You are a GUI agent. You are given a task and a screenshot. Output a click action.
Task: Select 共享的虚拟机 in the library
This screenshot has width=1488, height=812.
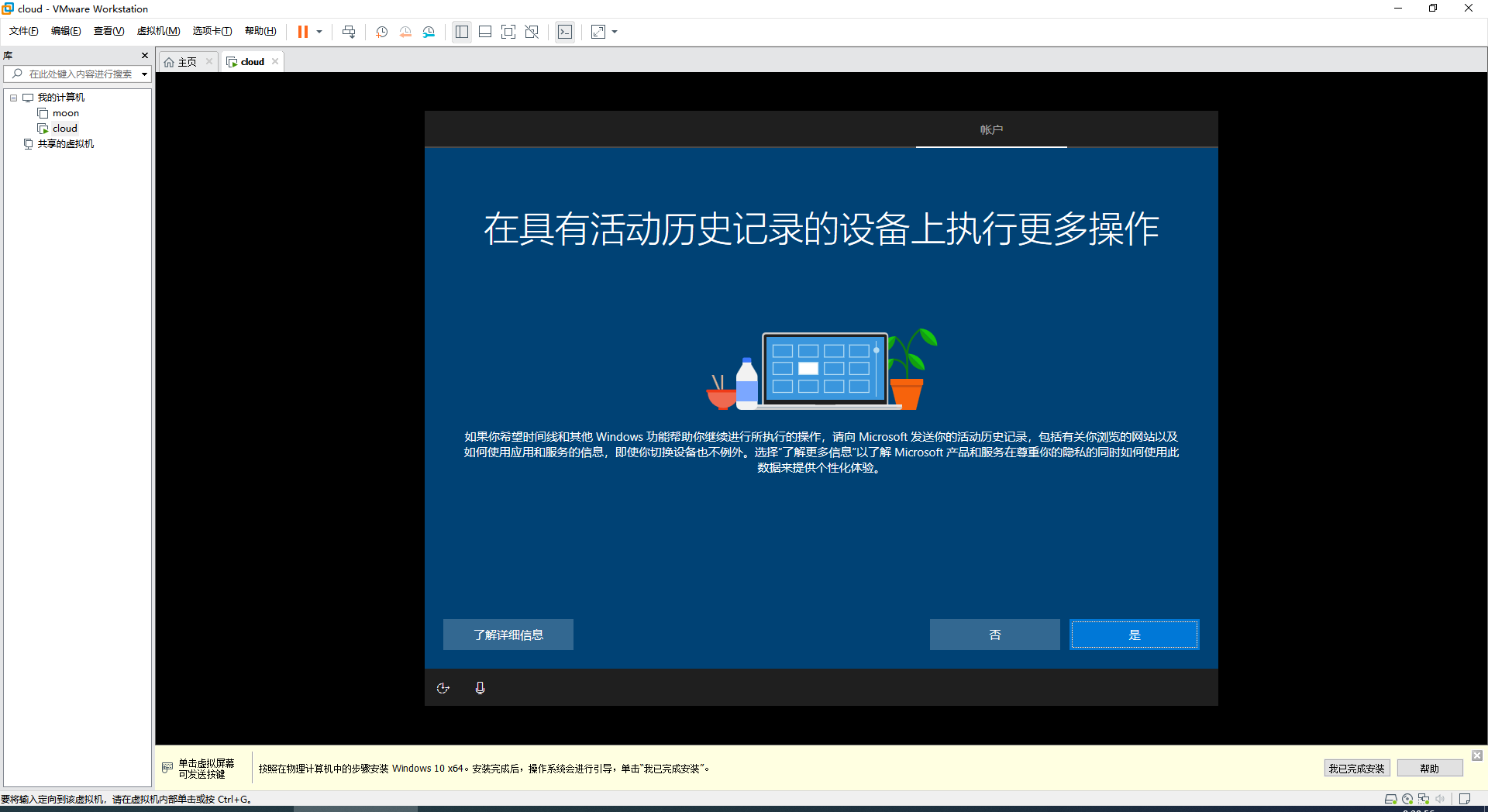point(66,144)
